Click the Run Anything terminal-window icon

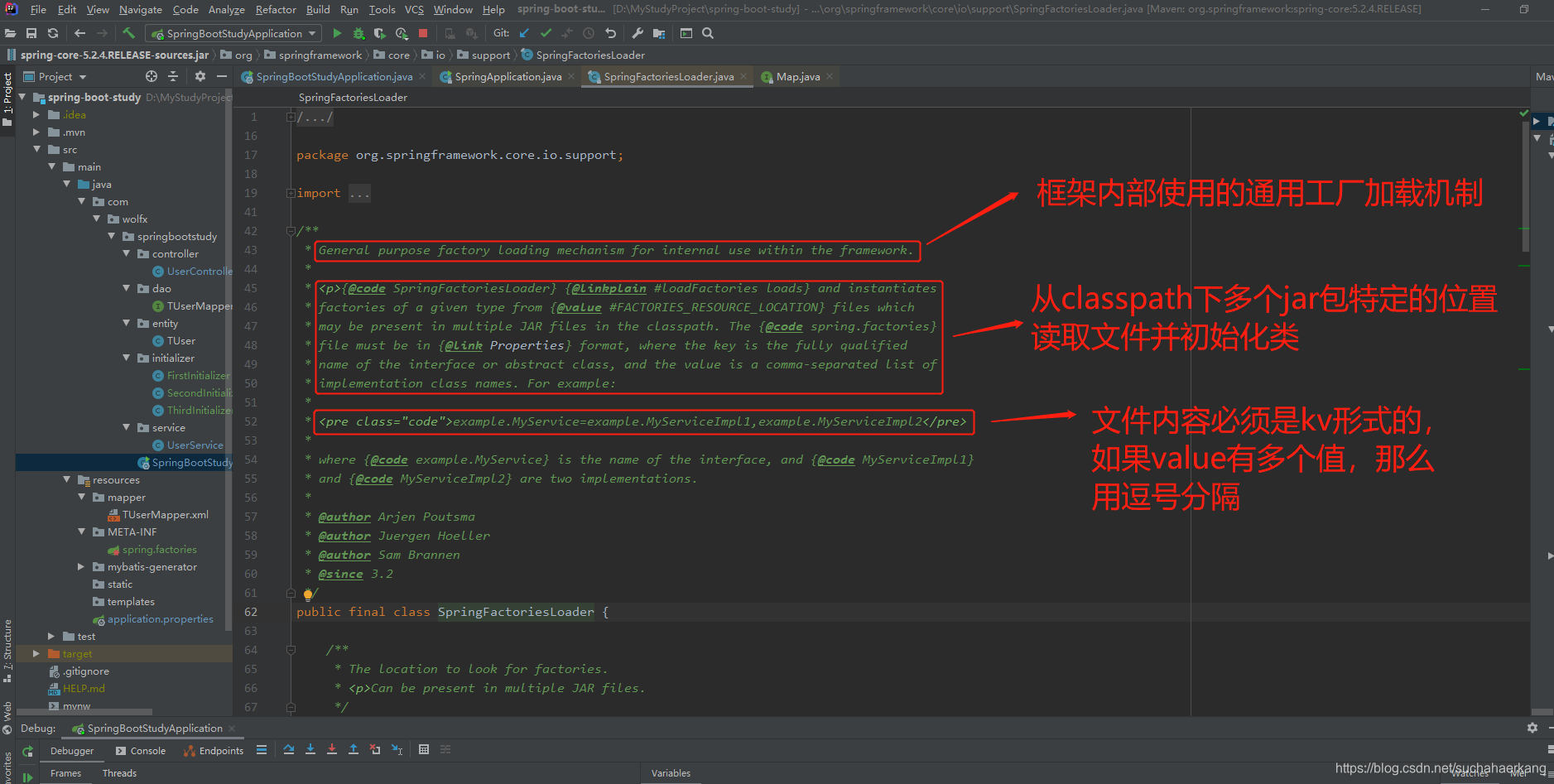click(x=686, y=33)
